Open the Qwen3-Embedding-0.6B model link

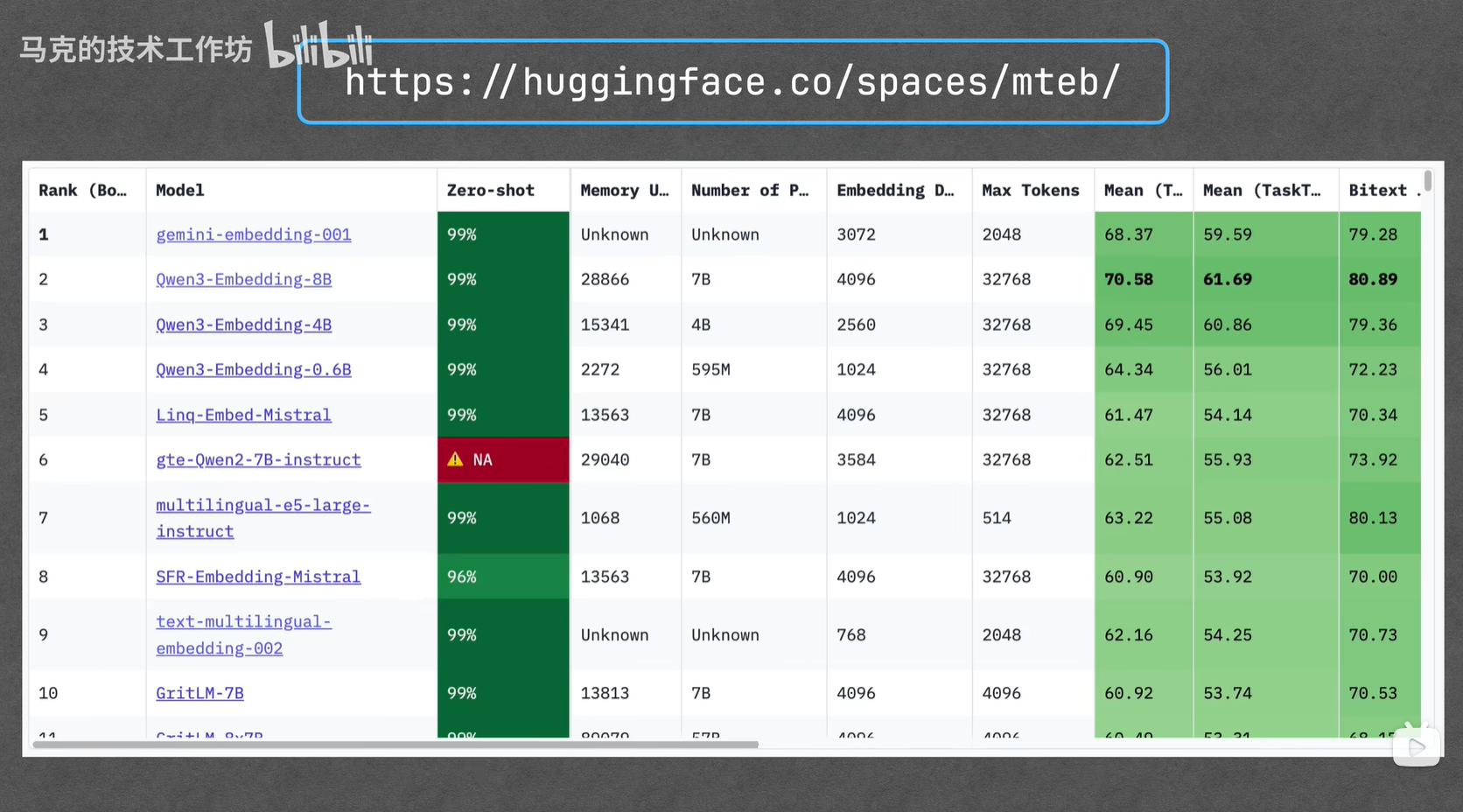(x=254, y=369)
